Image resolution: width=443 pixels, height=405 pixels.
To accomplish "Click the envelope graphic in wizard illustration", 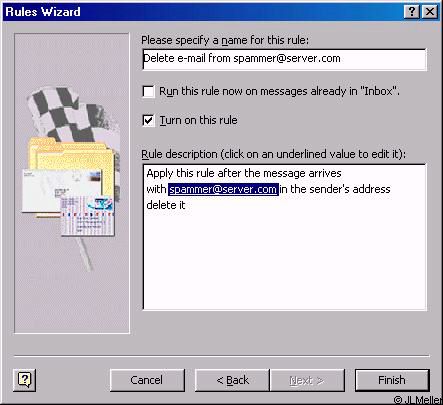I will coord(60,192).
